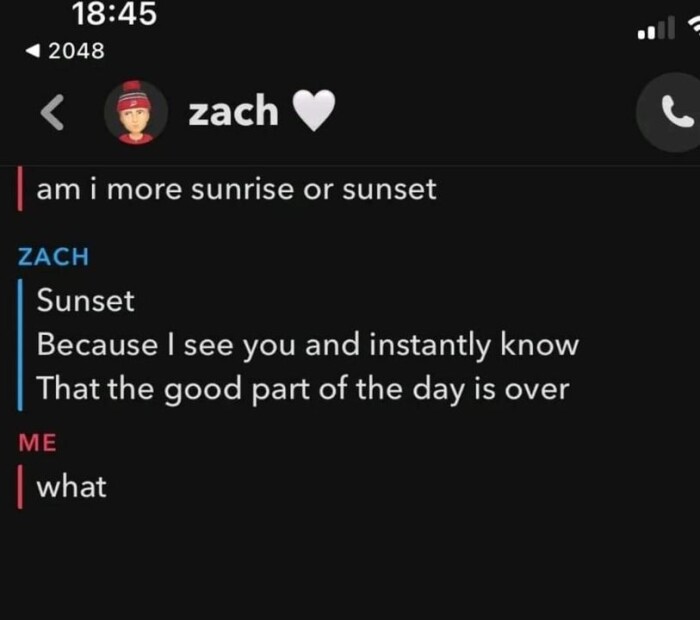Select the 'what' message

(x=71, y=487)
